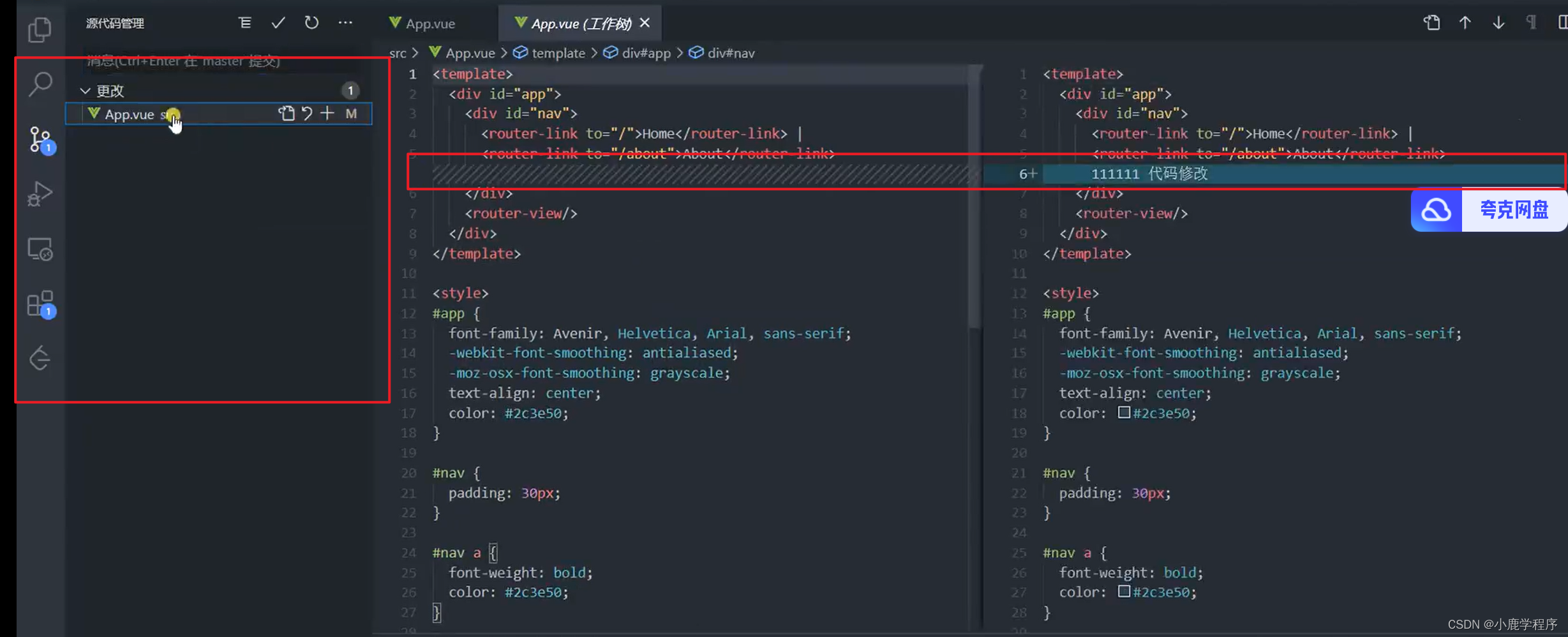Screen dimensions: 1568x637
Task: Click added line 111111 代码修改
Action: click(x=1149, y=174)
